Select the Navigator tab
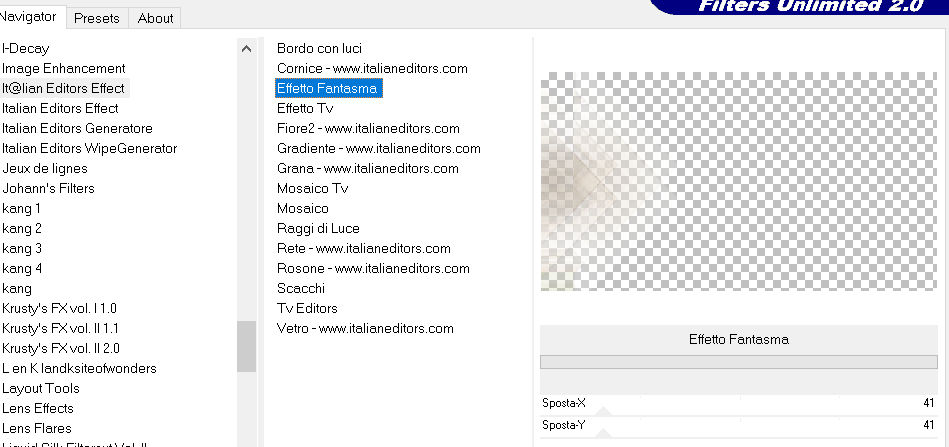This screenshot has height=447, width=949. 32,17
